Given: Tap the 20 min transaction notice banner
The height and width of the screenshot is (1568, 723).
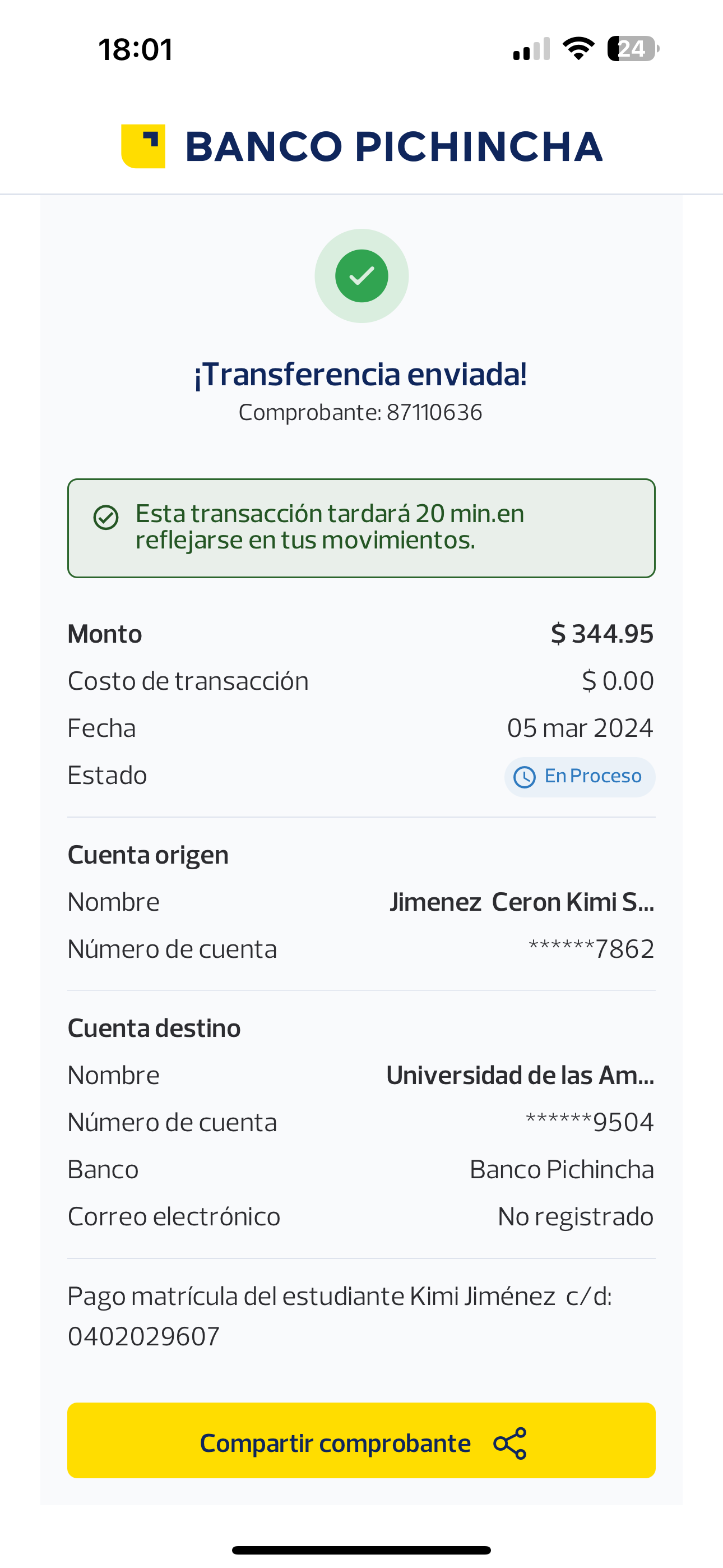Looking at the screenshot, I should pyautogui.click(x=361, y=528).
